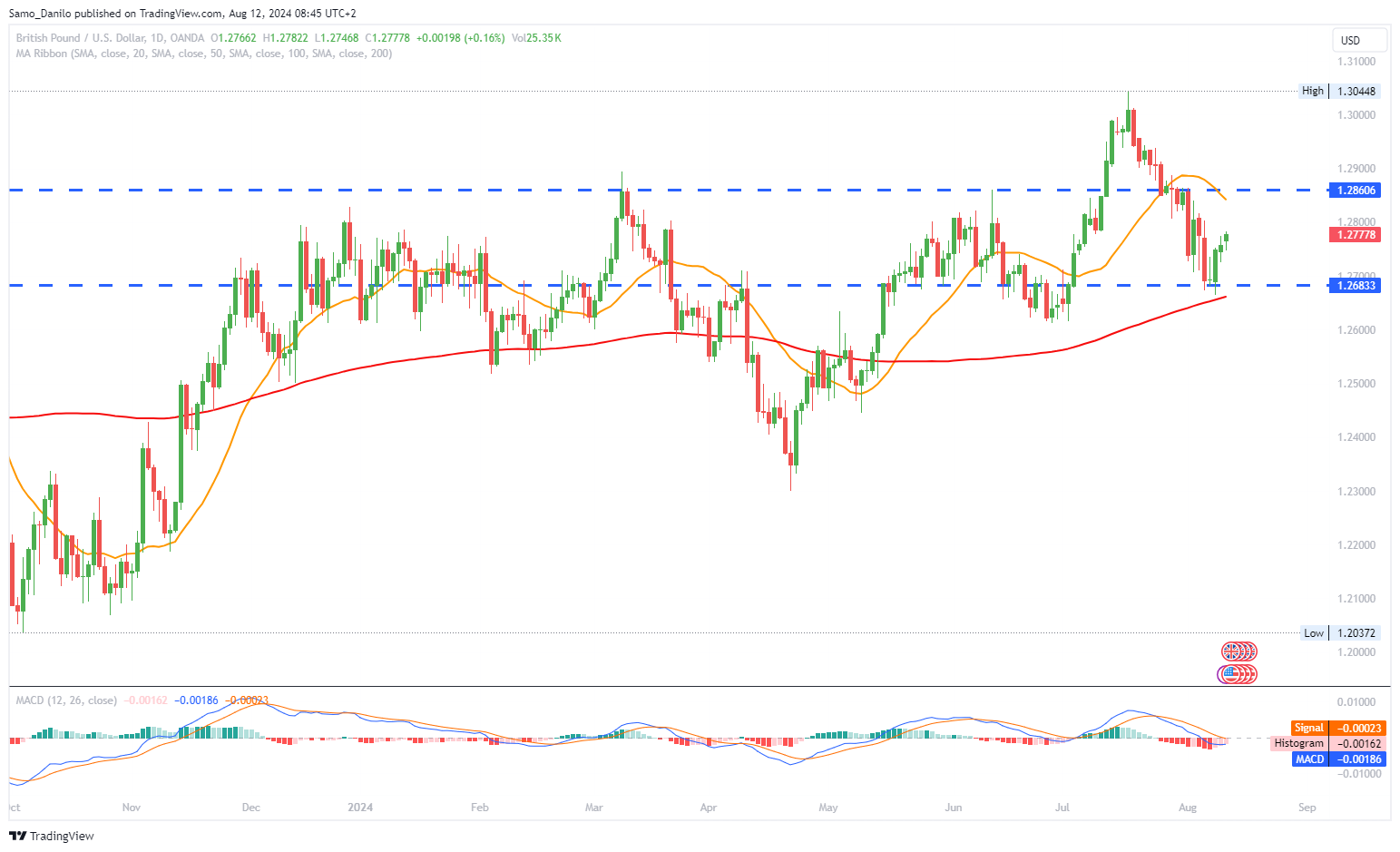Click Aug on the time axis

(1187, 808)
